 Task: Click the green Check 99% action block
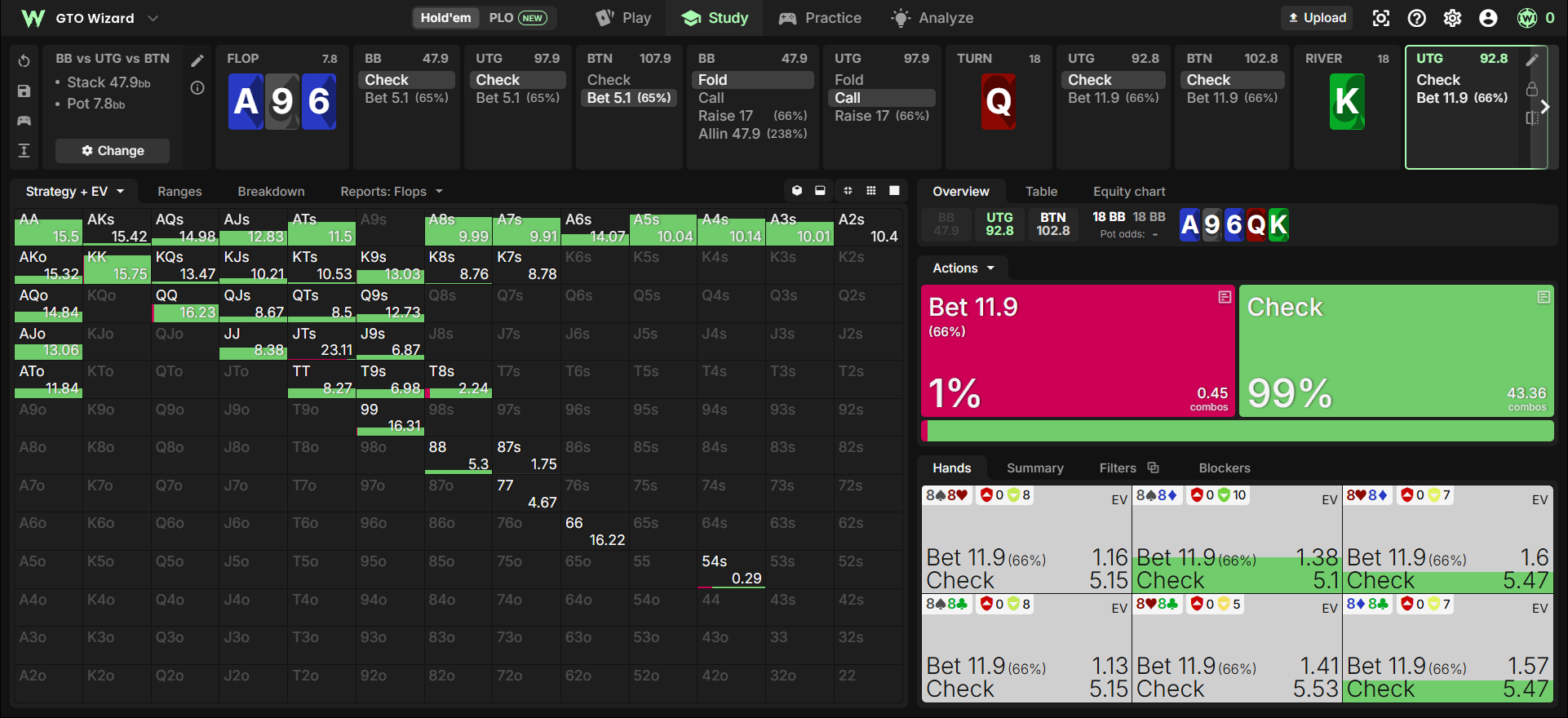click(x=1397, y=351)
